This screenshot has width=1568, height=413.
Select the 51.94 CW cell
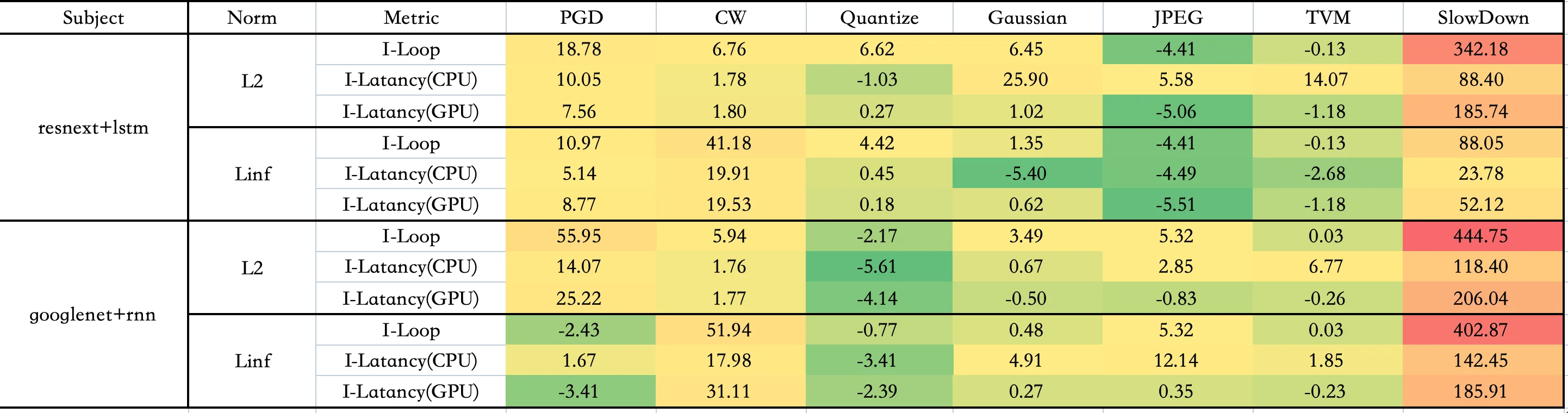click(729, 330)
